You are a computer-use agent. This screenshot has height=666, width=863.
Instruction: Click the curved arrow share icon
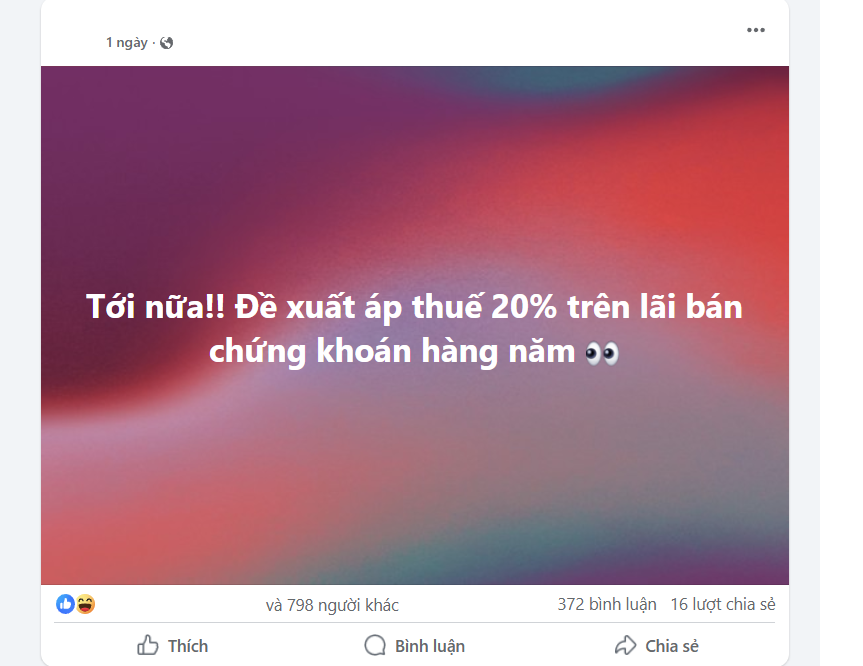click(625, 645)
